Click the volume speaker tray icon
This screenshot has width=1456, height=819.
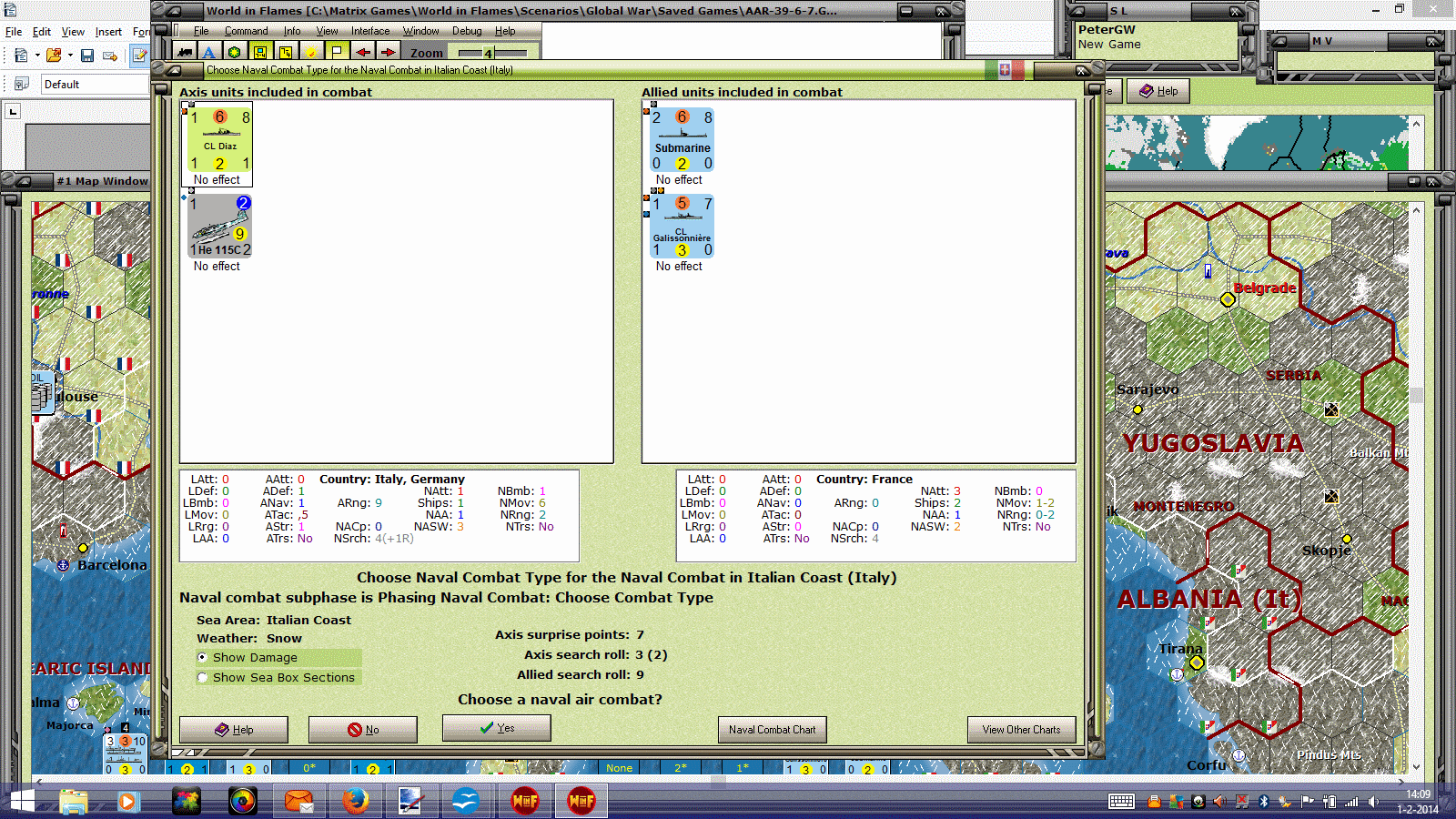point(1374,802)
